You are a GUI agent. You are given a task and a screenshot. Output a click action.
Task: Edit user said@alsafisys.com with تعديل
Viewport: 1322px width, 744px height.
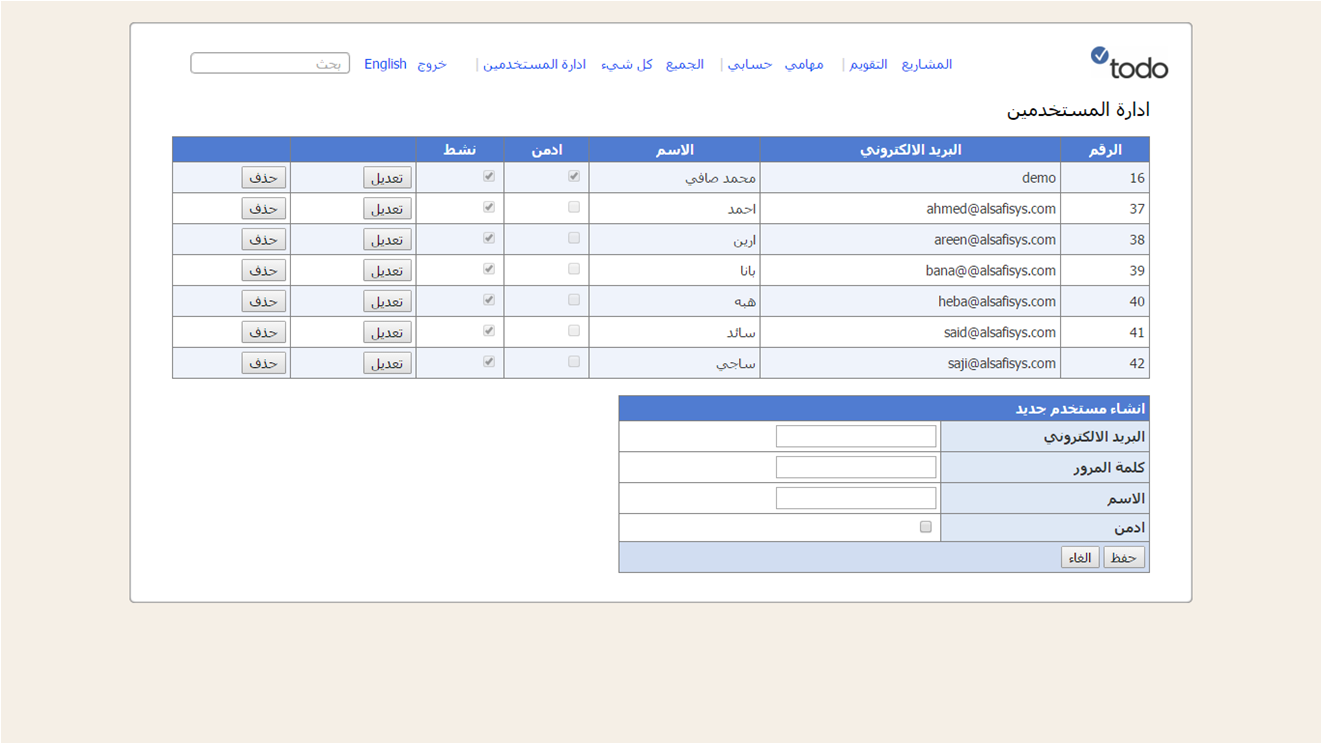coord(387,332)
